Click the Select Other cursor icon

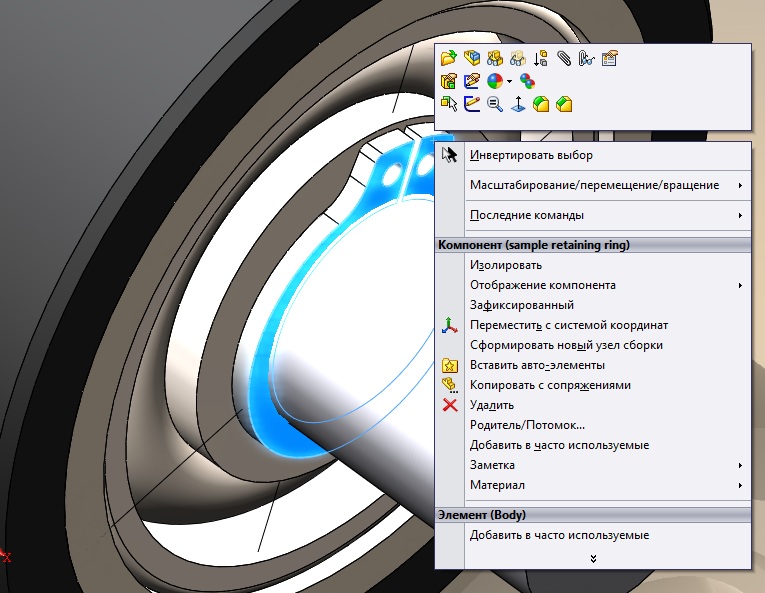pos(448,104)
